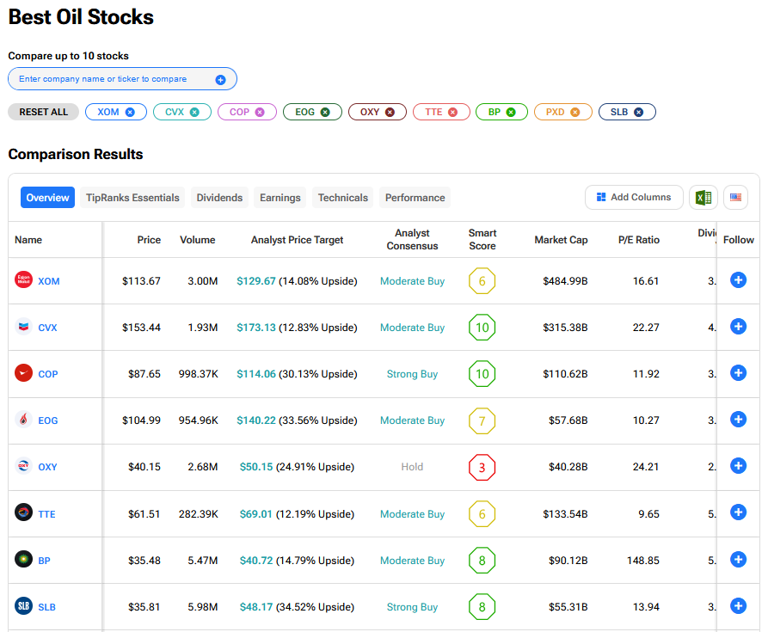The height and width of the screenshot is (632, 768).
Task: Click the Excel export icon
Action: tap(703, 198)
